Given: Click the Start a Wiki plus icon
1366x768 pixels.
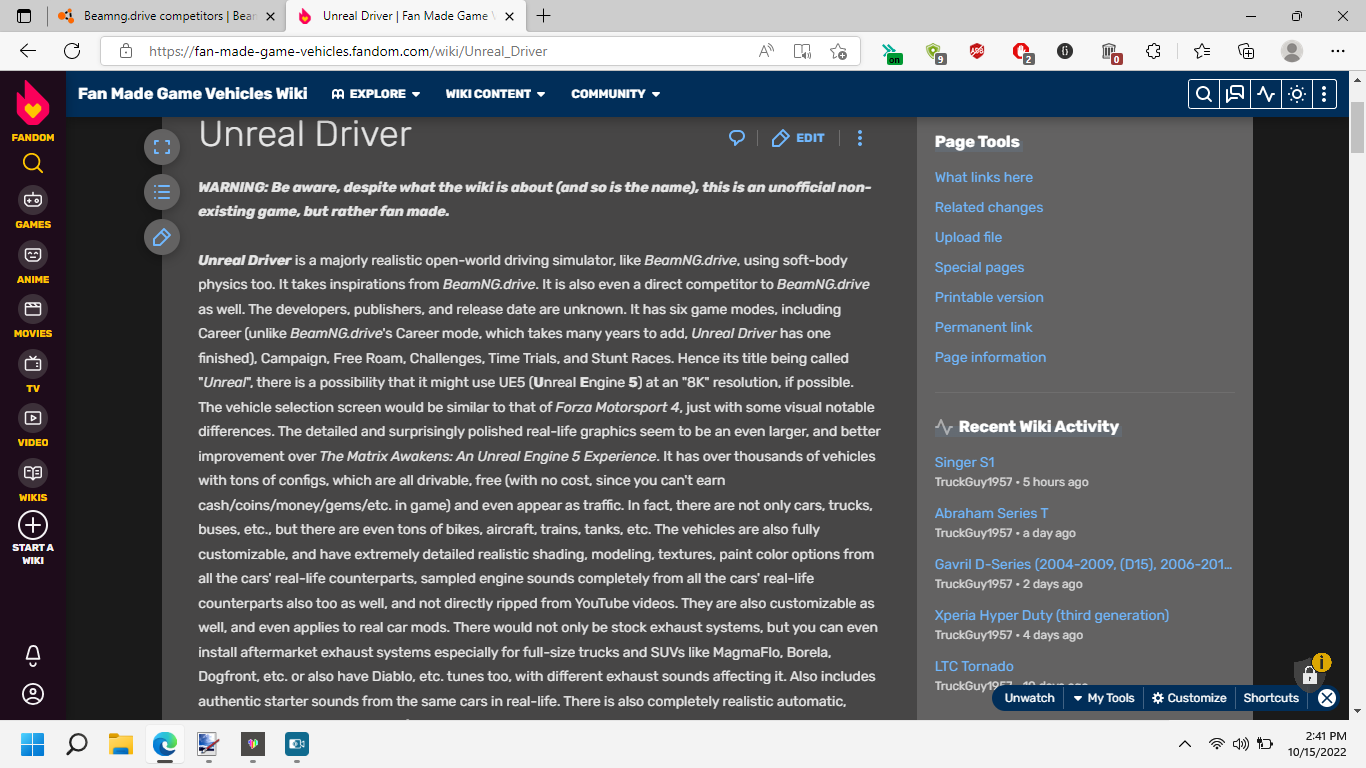Looking at the screenshot, I should click(x=33, y=525).
